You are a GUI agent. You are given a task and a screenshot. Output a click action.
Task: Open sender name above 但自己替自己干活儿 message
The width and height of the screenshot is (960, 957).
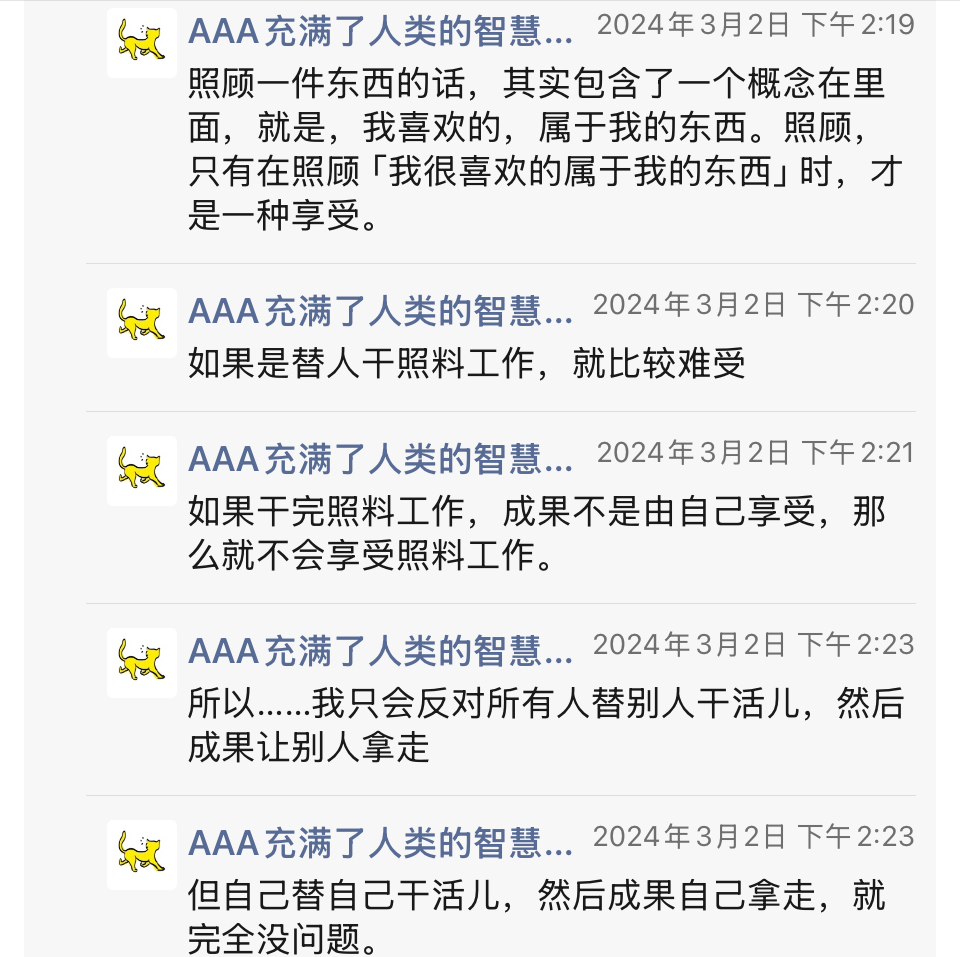point(380,844)
